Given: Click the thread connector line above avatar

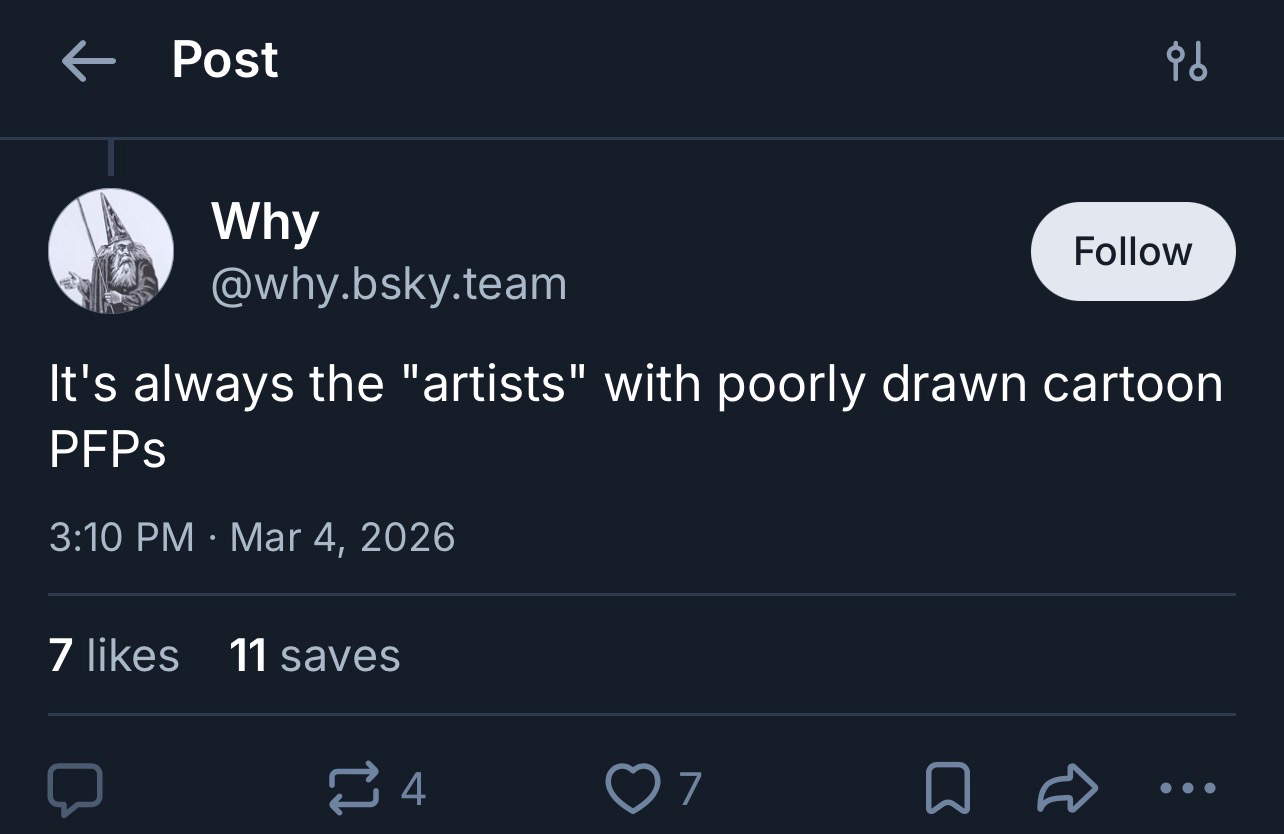Looking at the screenshot, I should pos(110,159).
